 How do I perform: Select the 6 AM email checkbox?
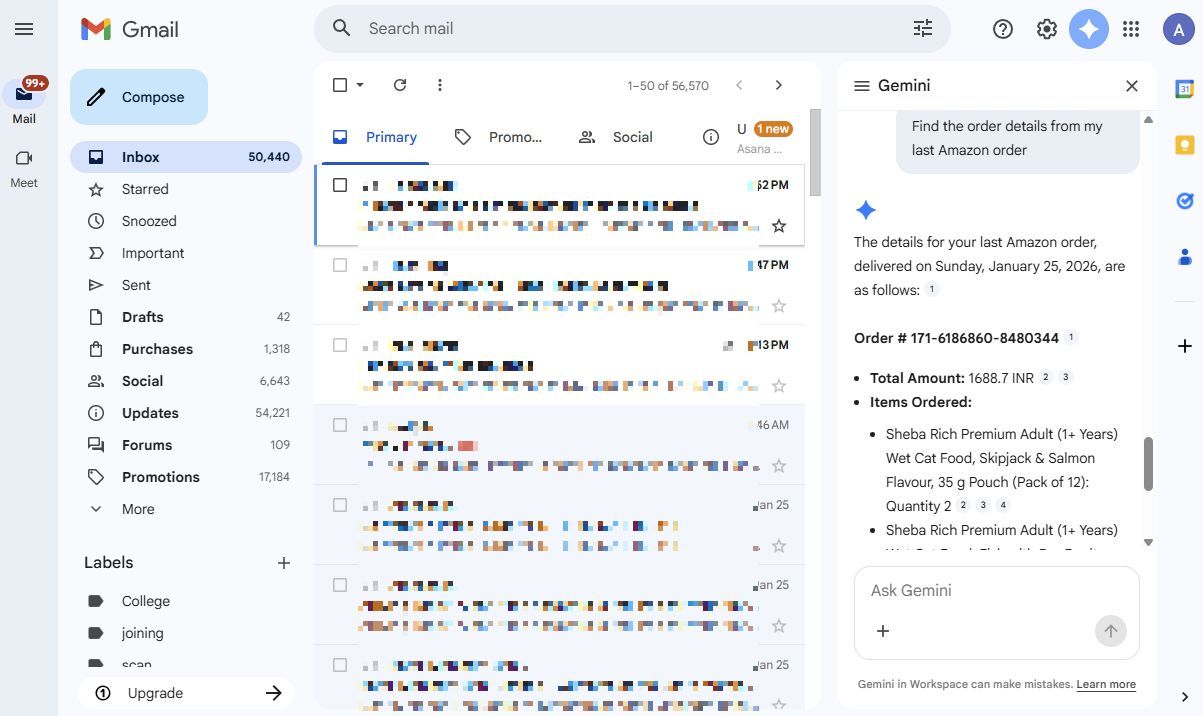tap(340, 425)
